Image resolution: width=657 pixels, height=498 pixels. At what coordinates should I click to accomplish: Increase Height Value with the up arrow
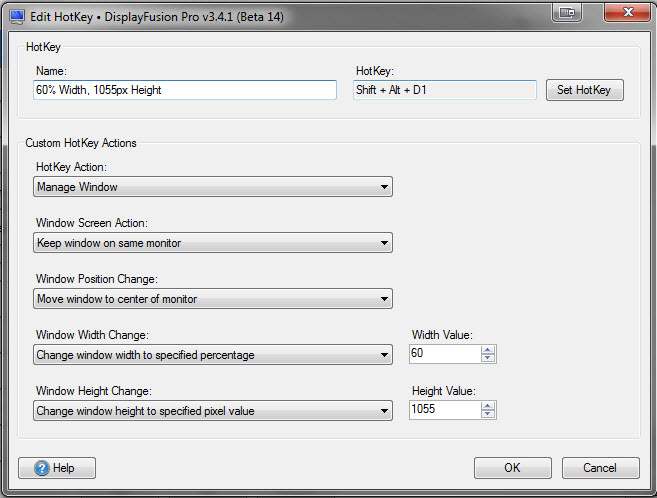pos(488,406)
